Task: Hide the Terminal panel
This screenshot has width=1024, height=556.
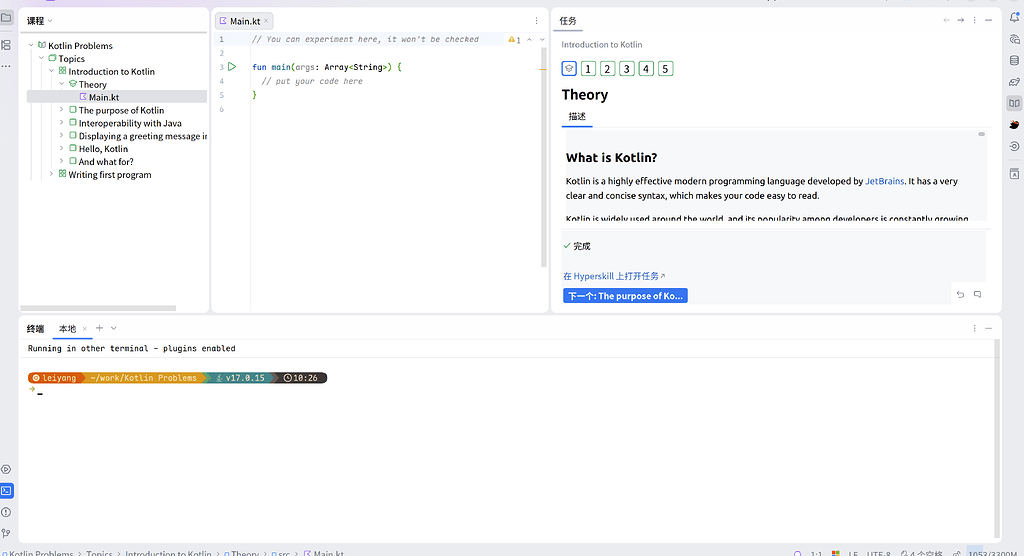Action: click(989, 328)
